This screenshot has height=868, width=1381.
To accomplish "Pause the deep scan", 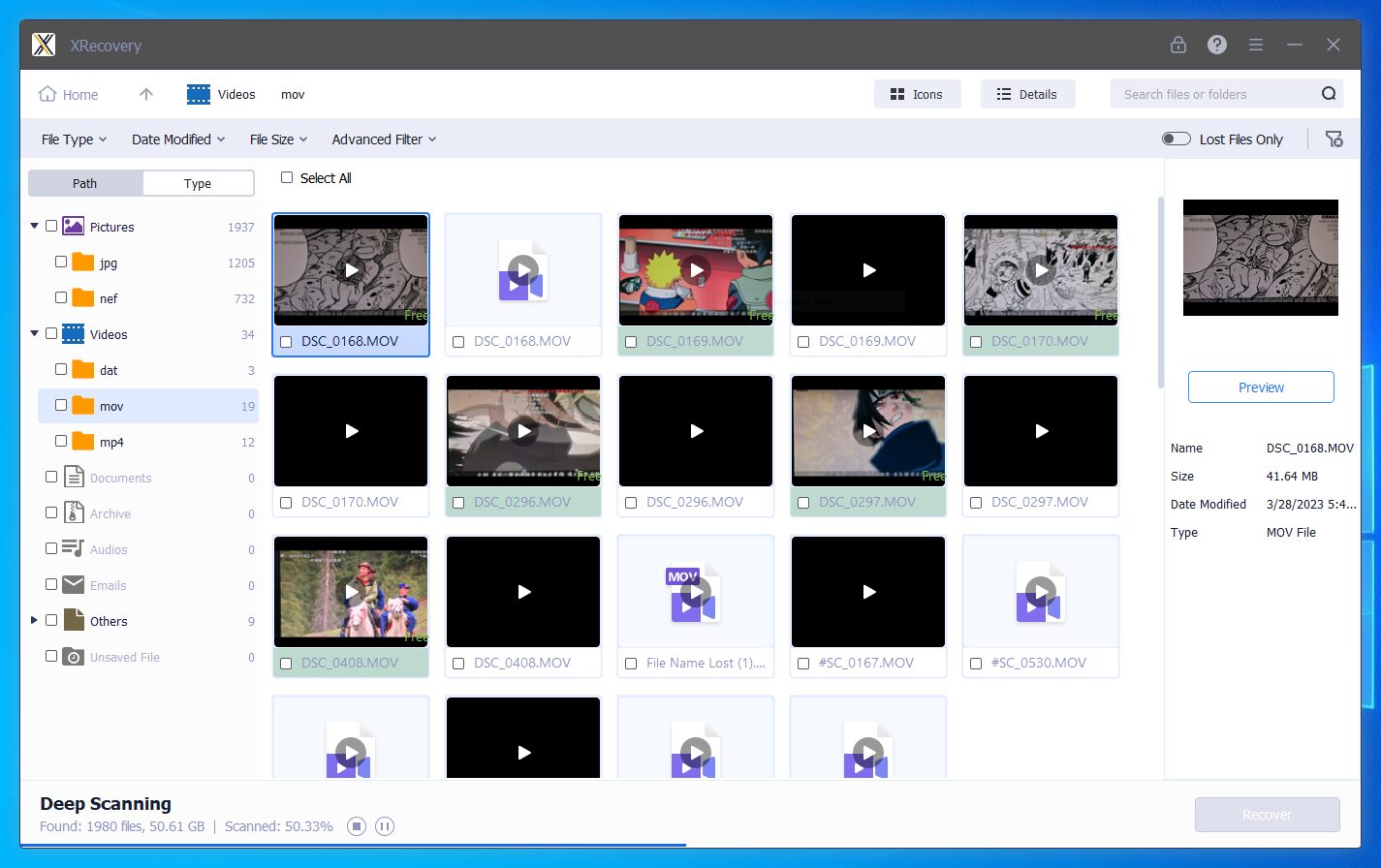I will 385,826.
